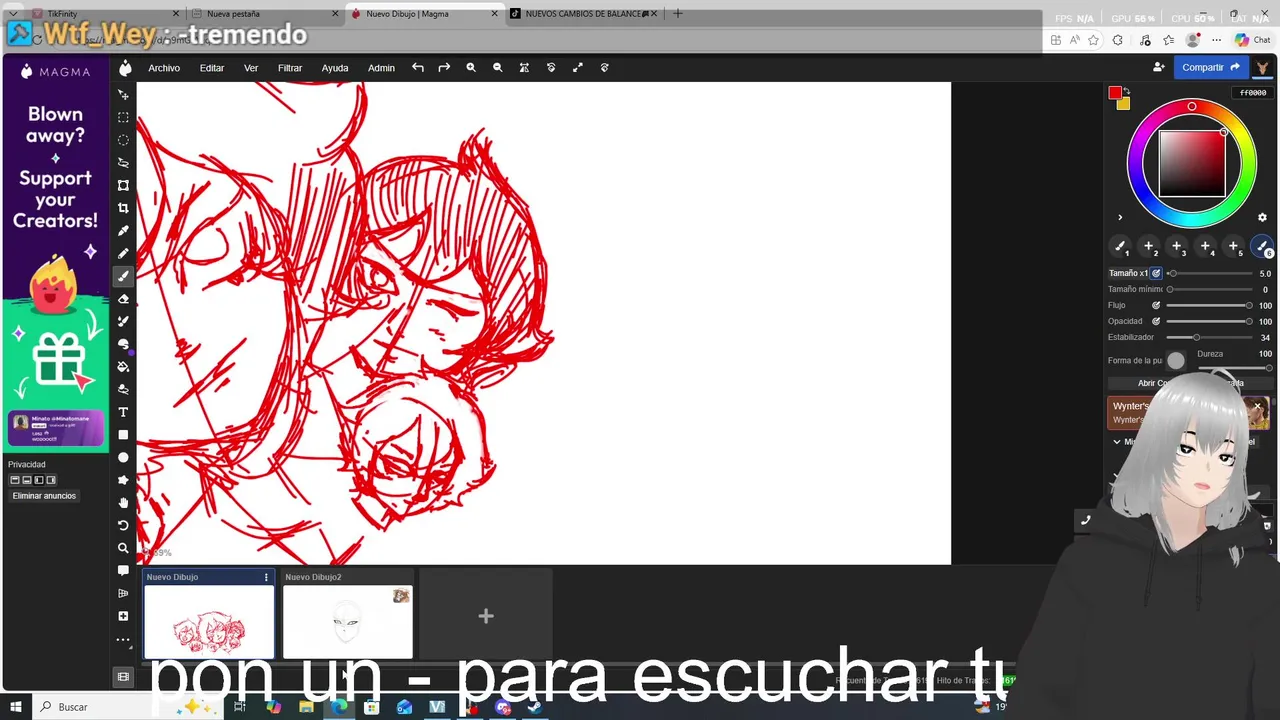Click the Redo arrow in top bar
Screen dimensions: 1280x720
tap(444, 68)
